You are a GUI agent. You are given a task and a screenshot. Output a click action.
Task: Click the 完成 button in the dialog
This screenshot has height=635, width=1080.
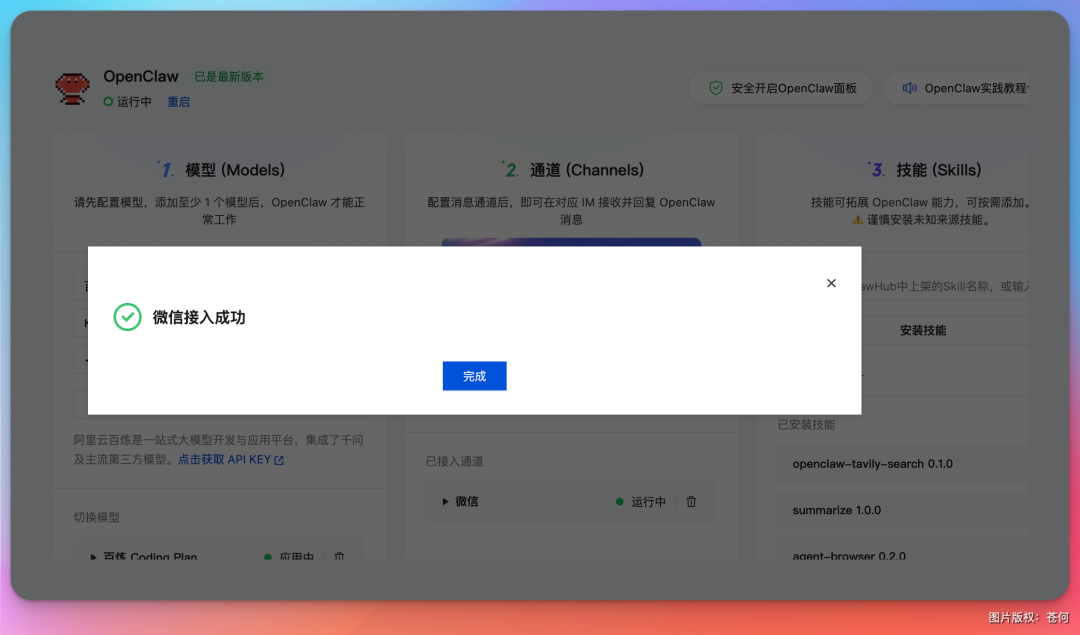pyautogui.click(x=474, y=375)
